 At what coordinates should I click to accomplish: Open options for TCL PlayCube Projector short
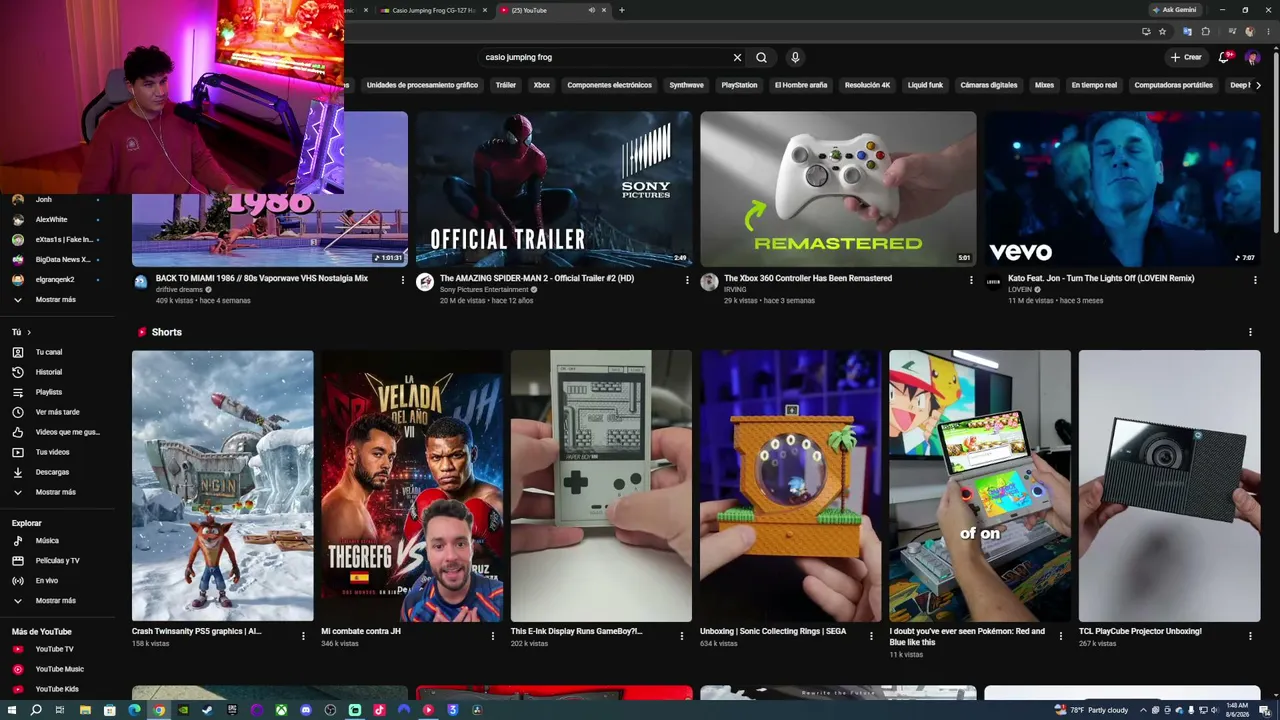coord(1250,635)
